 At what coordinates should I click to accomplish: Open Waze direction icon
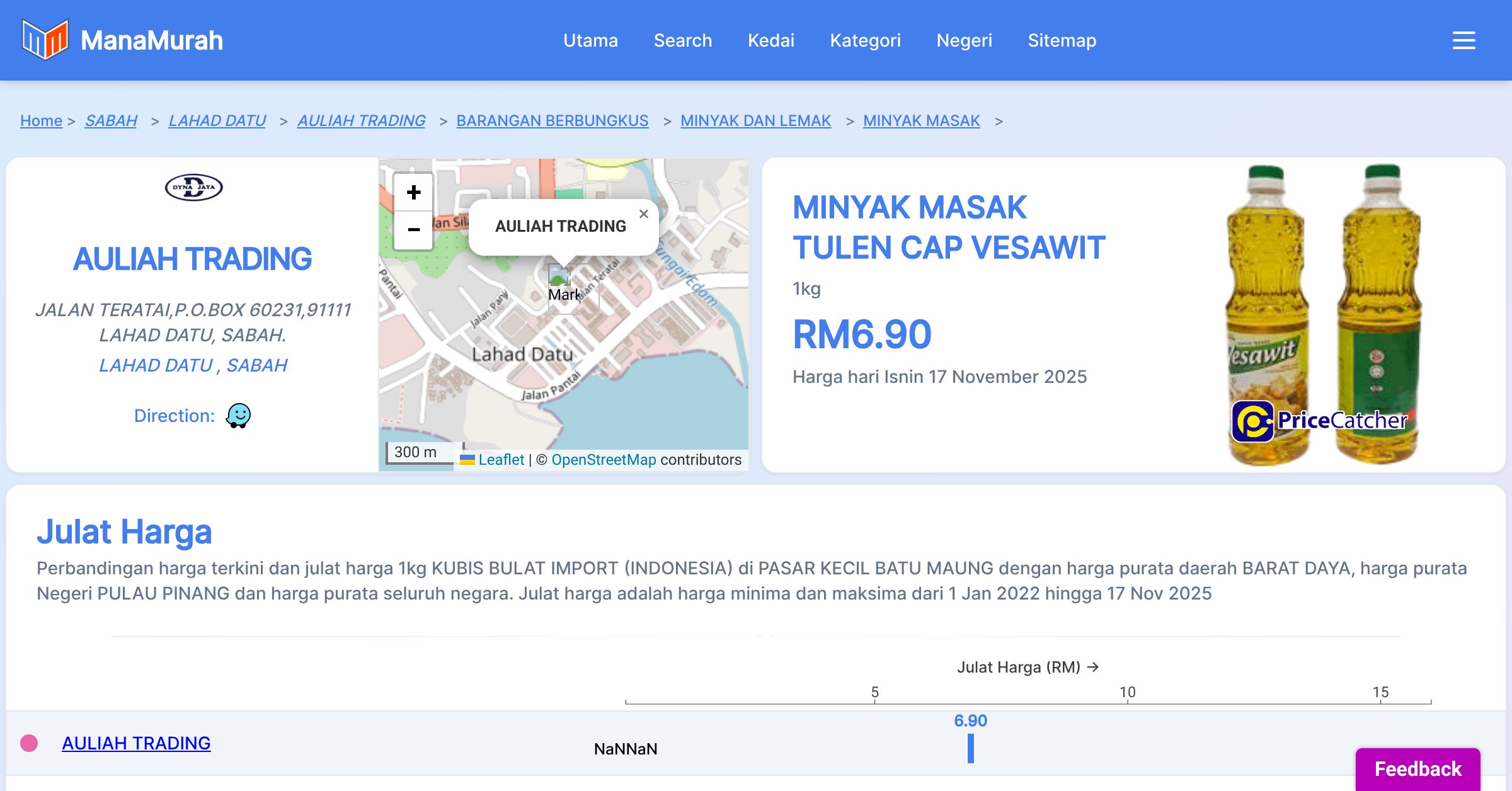coord(238,416)
